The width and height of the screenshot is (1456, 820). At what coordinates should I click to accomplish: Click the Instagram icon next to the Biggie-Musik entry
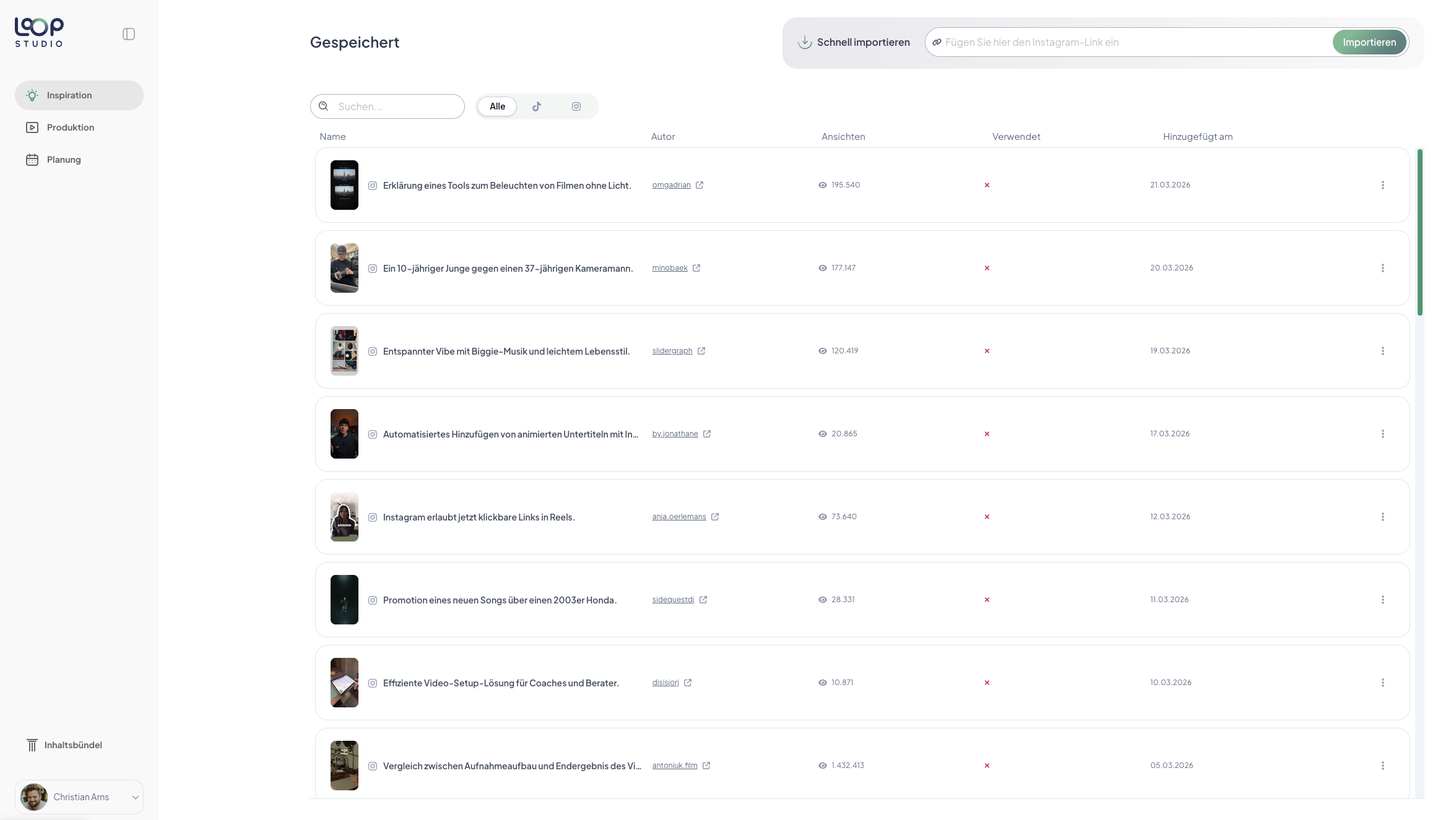373,351
